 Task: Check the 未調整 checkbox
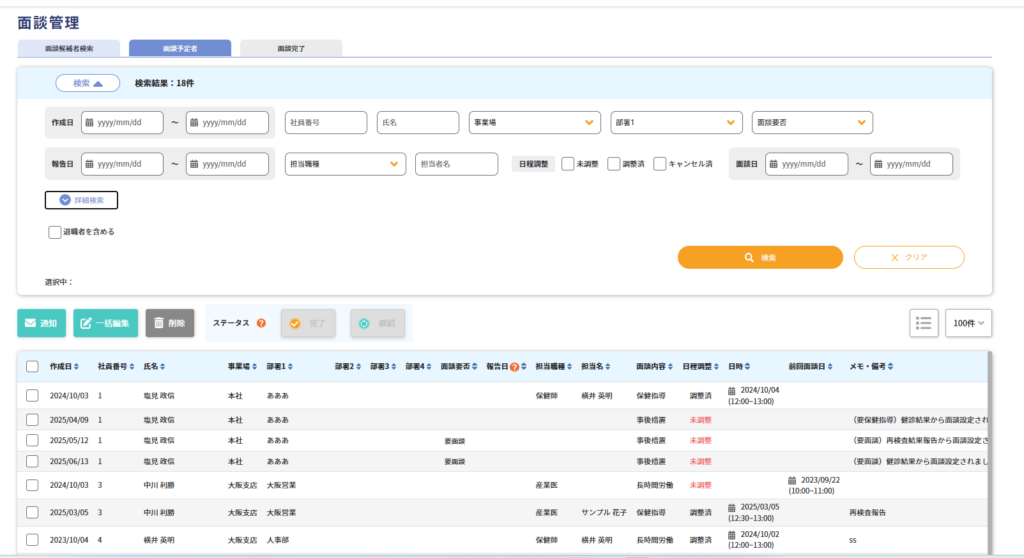567,164
